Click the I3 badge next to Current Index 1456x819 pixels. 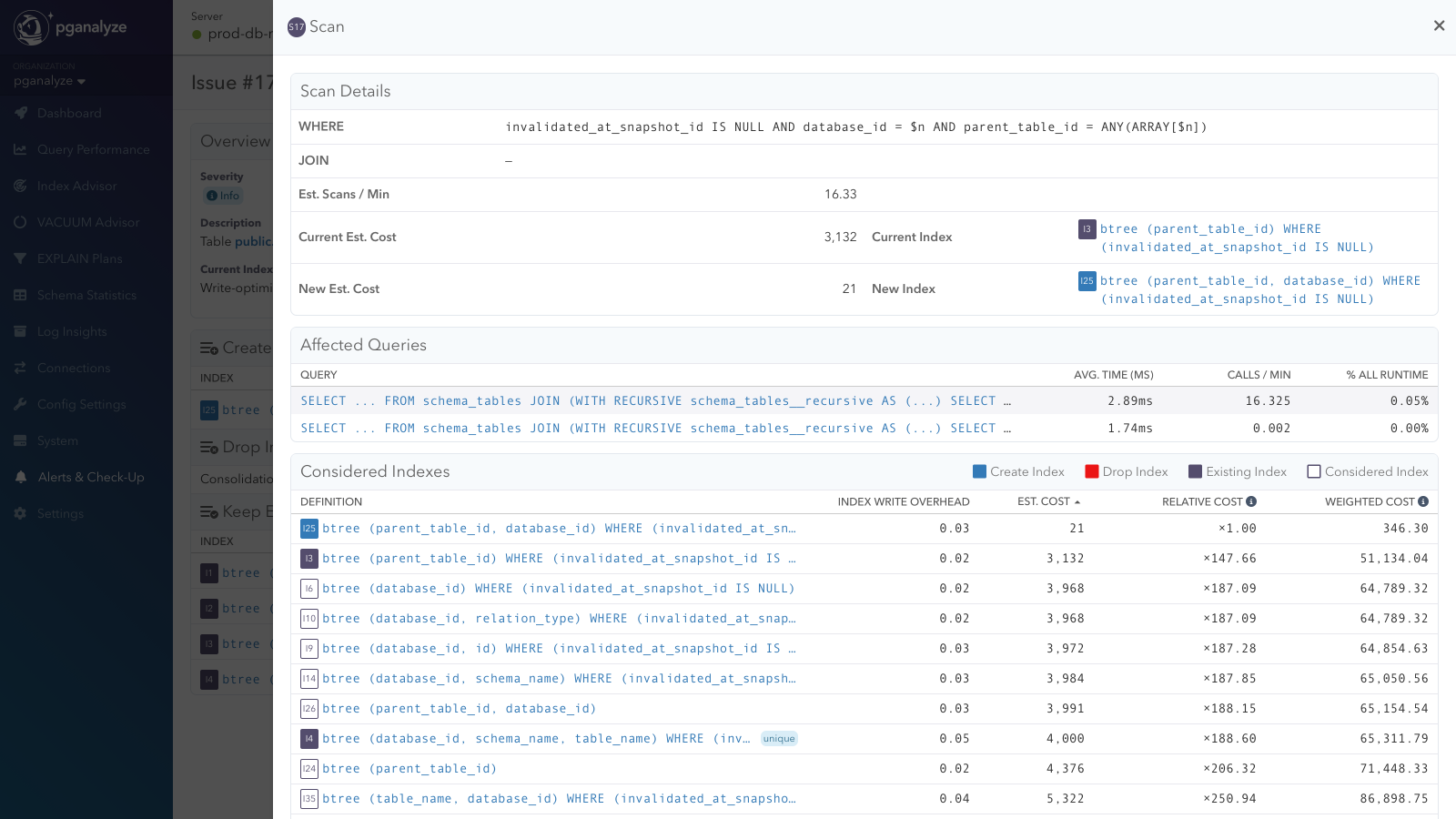point(1087,229)
